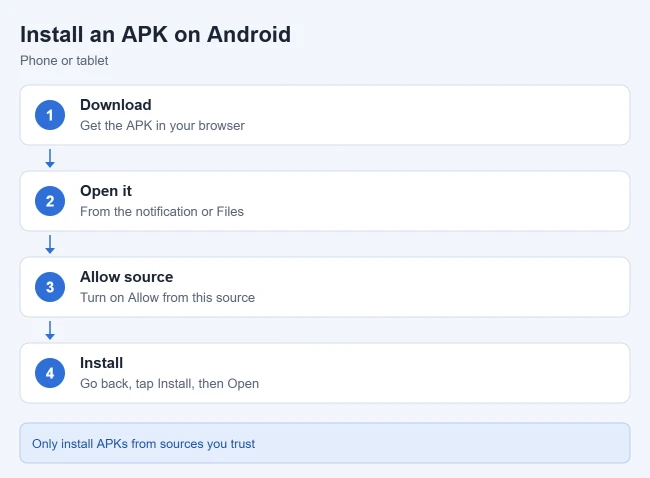This screenshot has height=478, width=650.
Task: Click the step 1 number badge
Action: click(50, 115)
